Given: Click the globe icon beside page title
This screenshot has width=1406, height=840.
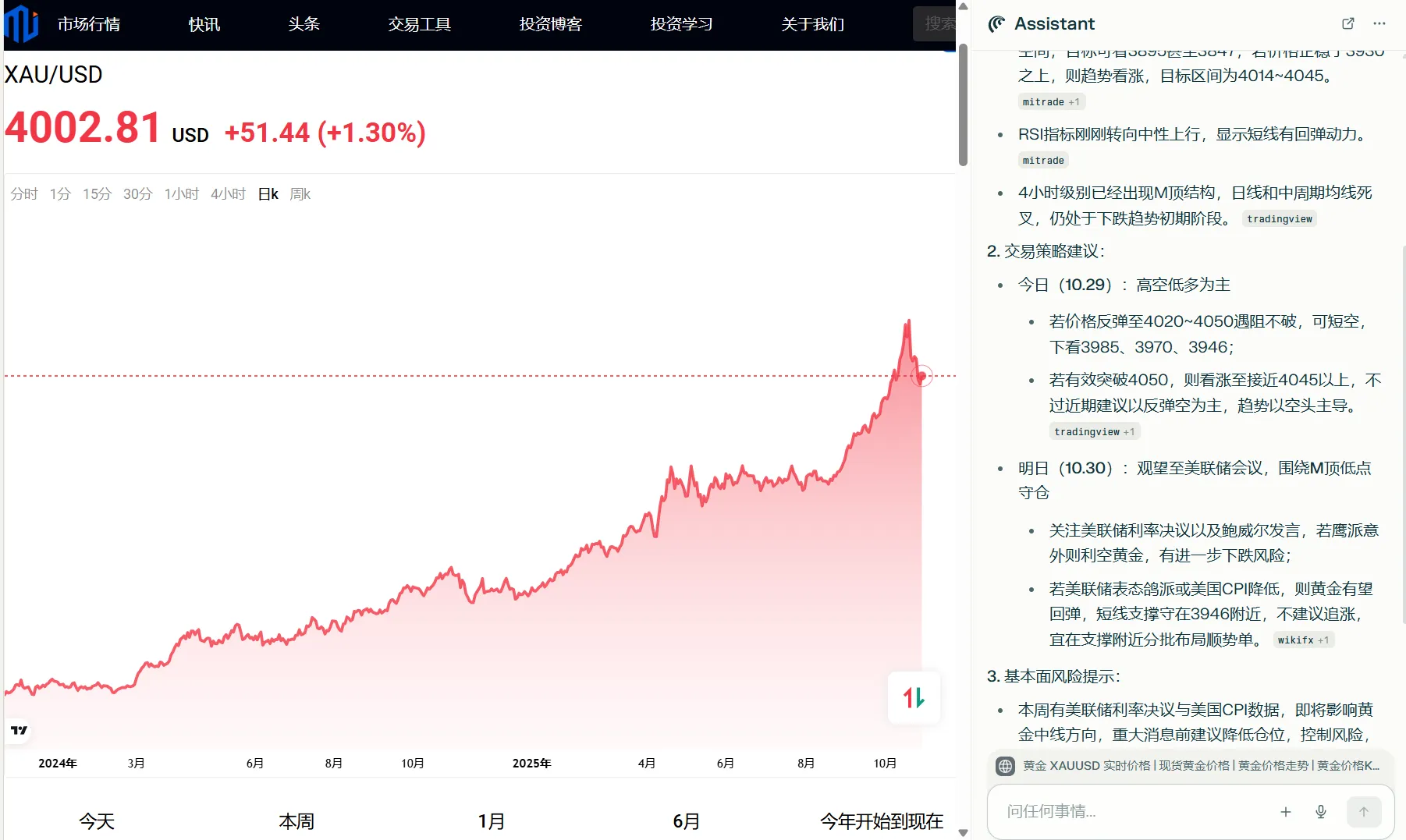Looking at the screenshot, I should [x=1006, y=766].
